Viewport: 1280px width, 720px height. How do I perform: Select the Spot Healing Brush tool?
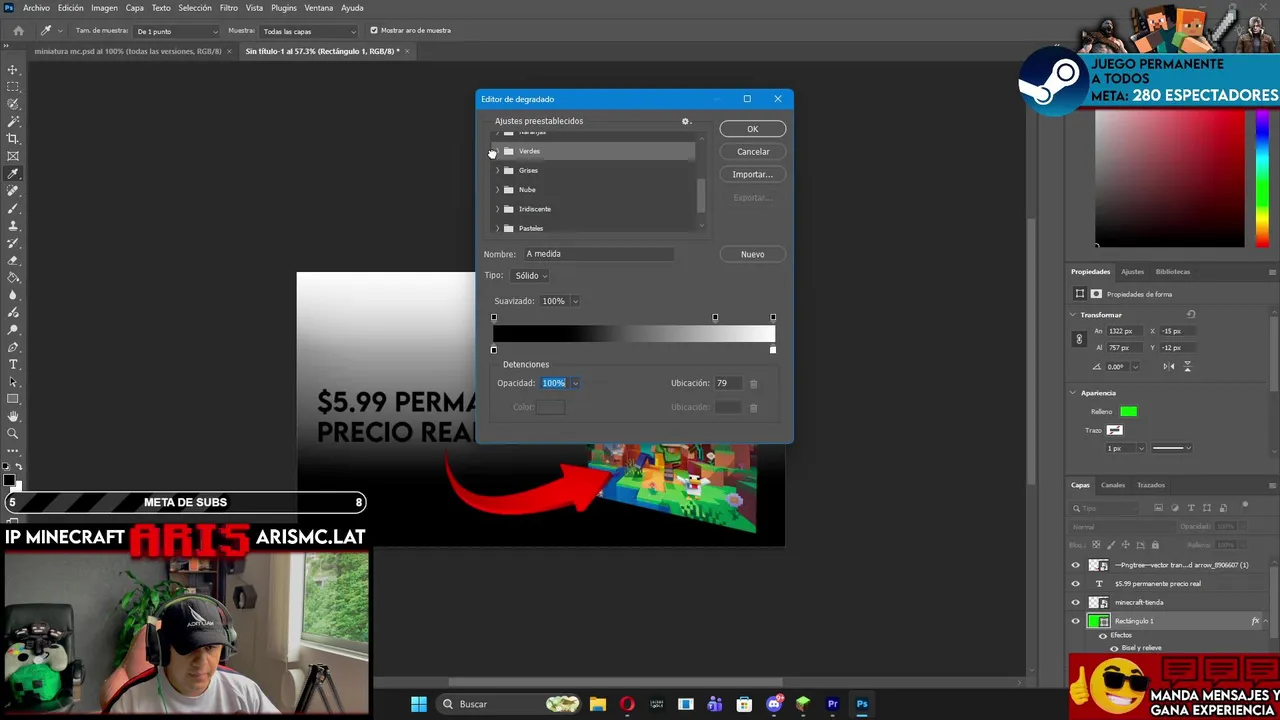point(13,190)
